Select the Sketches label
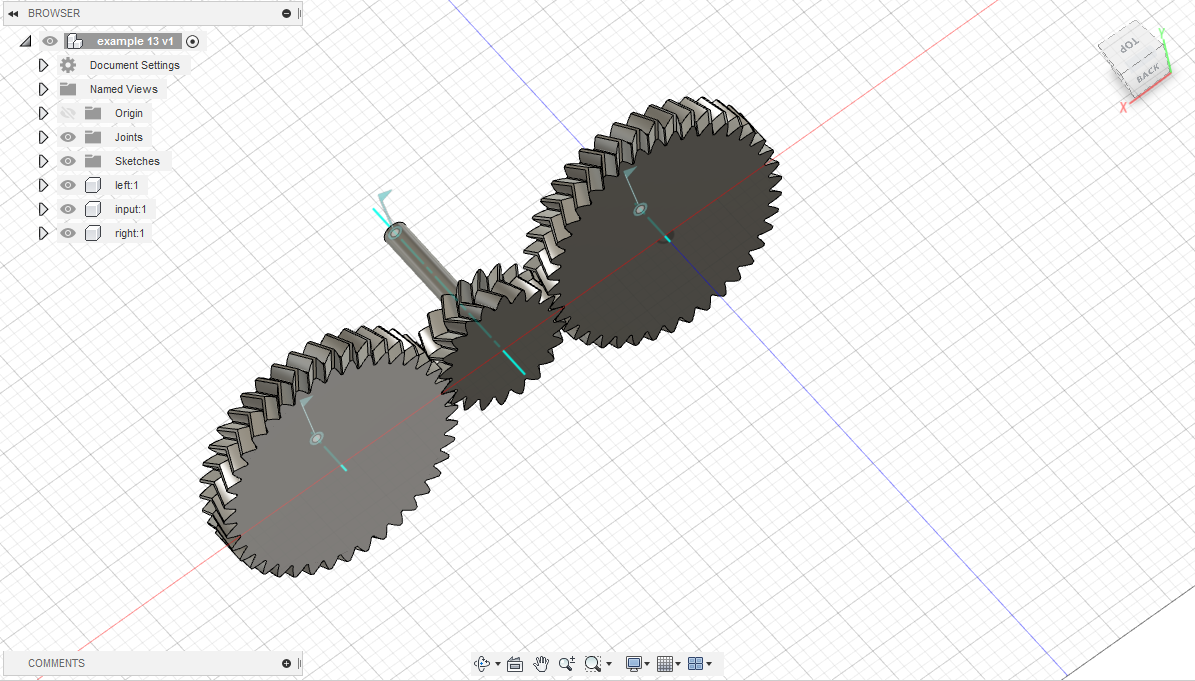Viewport: 1195px width, 681px height. (x=137, y=161)
